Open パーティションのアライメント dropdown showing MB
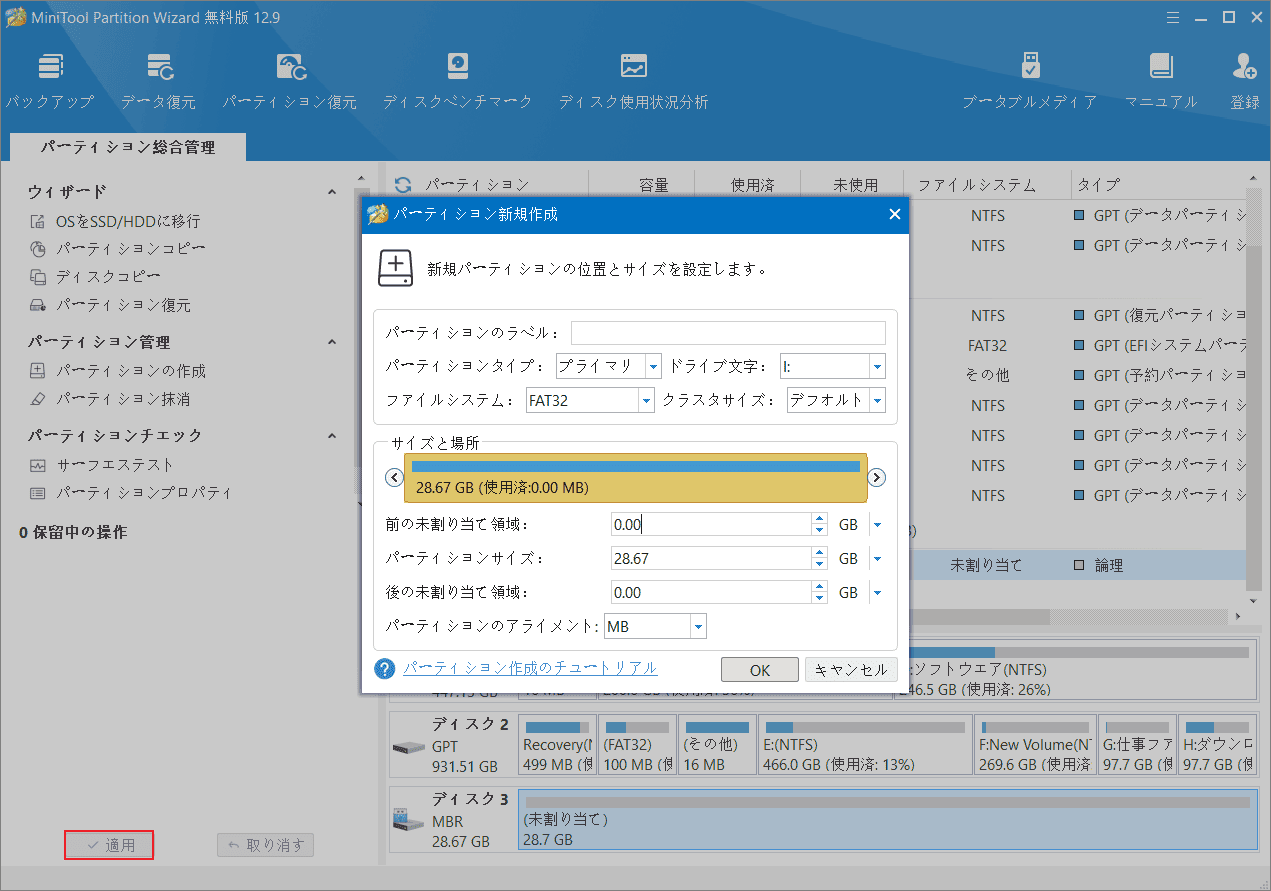 point(656,627)
